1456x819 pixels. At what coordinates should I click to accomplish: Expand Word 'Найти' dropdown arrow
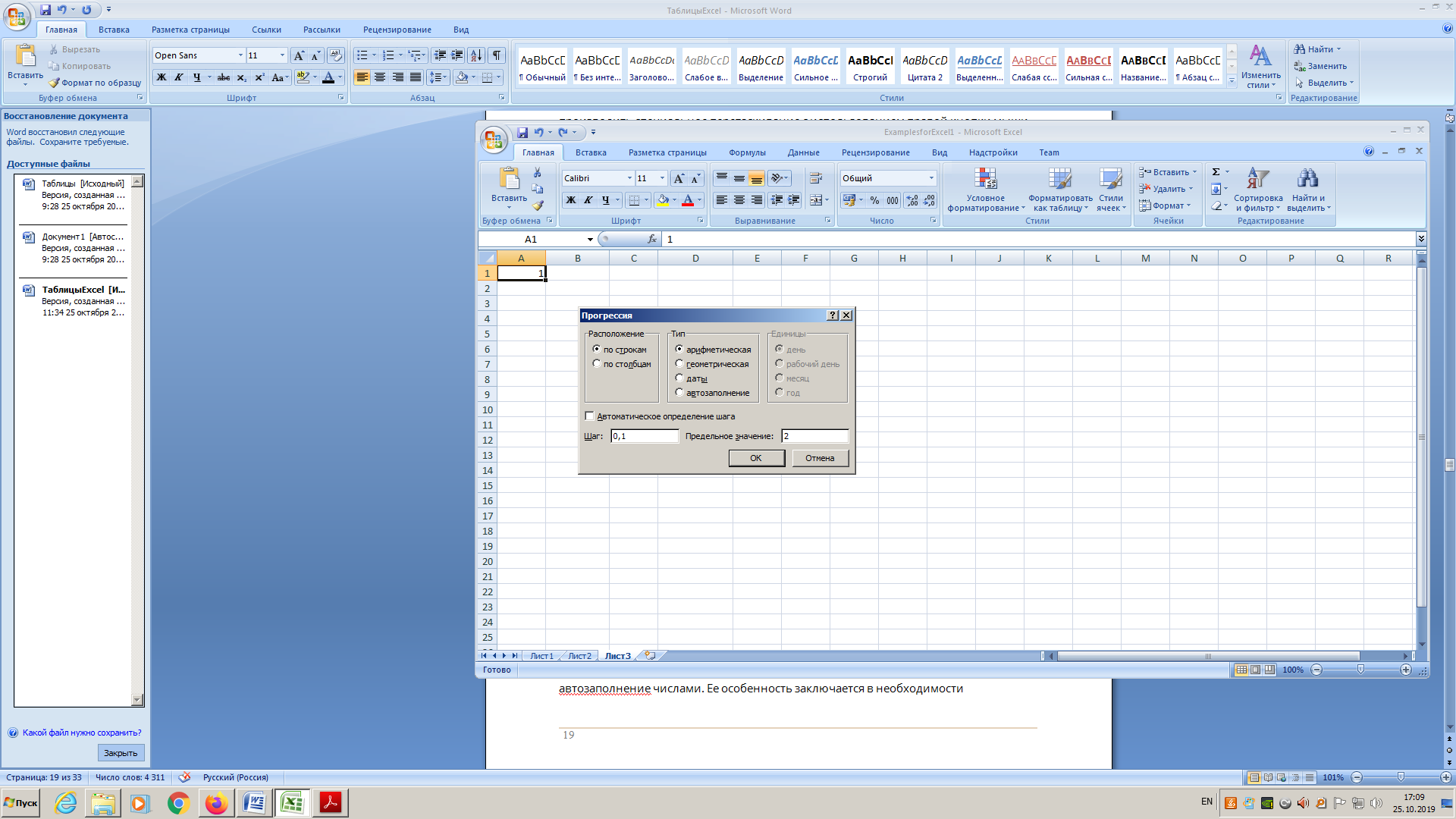(1339, 49)
